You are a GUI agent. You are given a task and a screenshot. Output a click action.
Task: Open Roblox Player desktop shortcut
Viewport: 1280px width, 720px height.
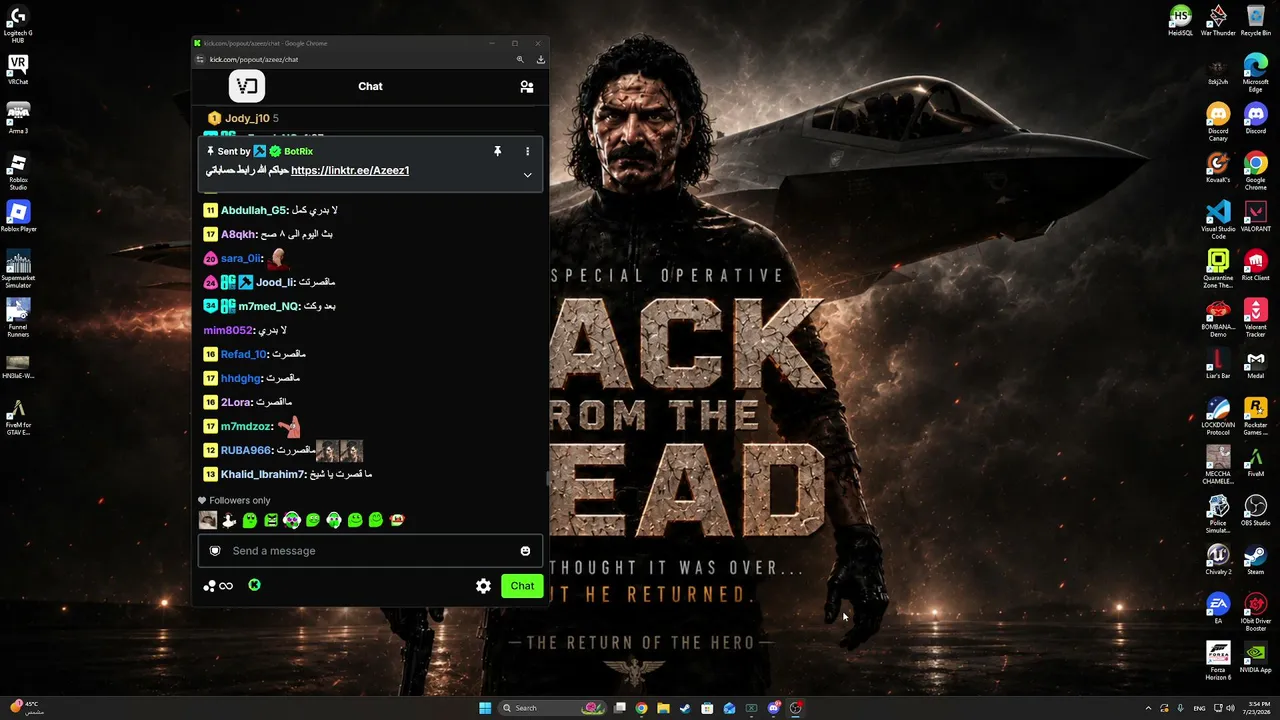(18, 217)
